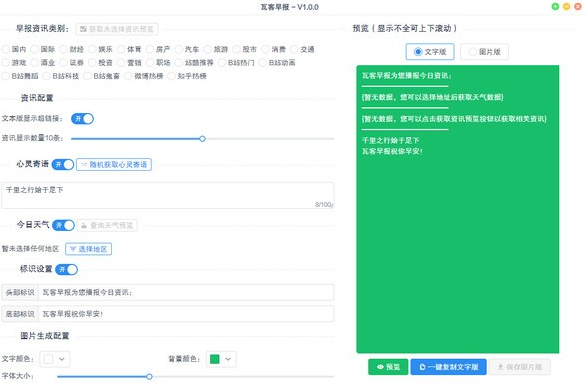The height and width of the screenshot is (390, 587).
Task: Switch preview to 图片版
Action: 484,52
